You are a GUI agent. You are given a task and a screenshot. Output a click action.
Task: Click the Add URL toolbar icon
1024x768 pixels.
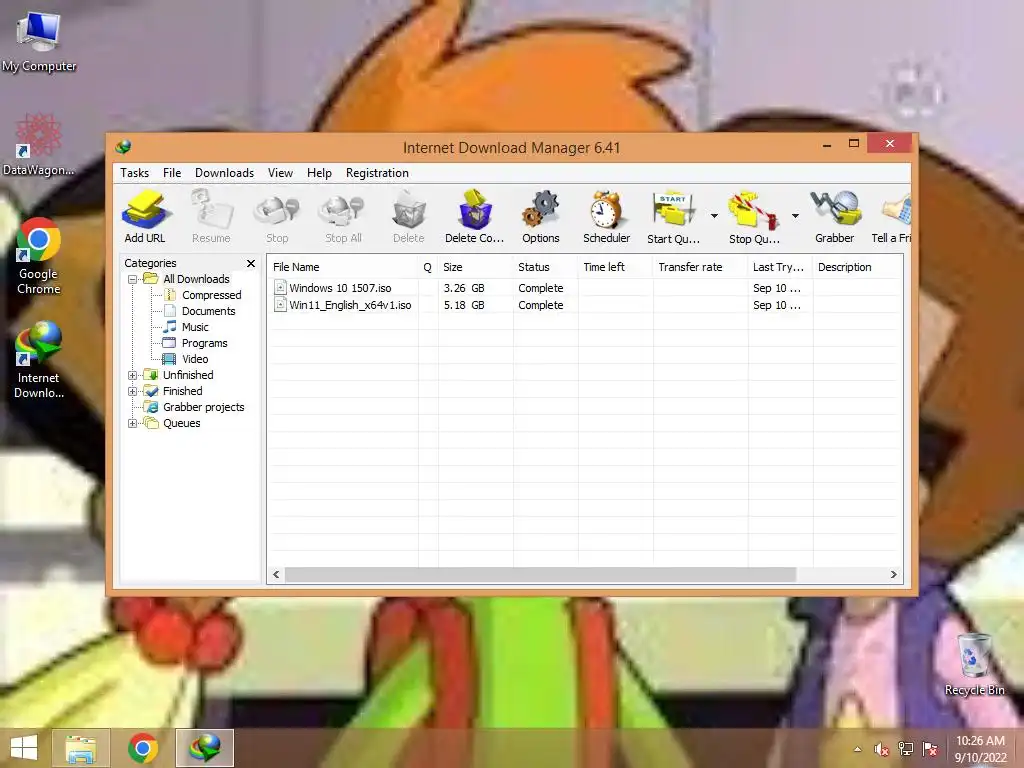pyautogui.click(x=145, y=217)
